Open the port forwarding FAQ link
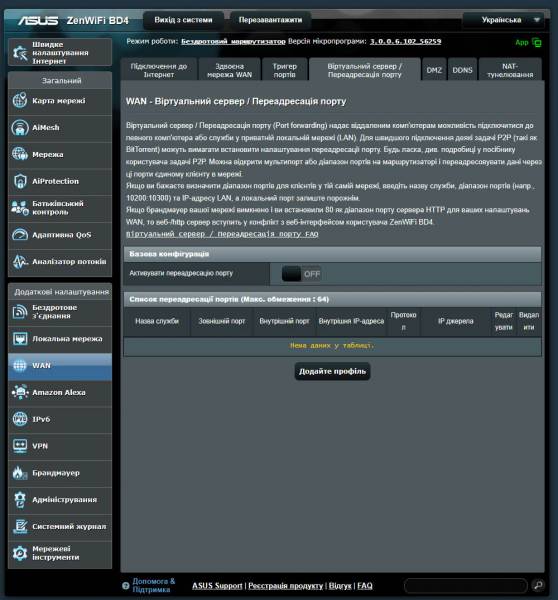The height and width of the screenshot is (600, 558). (222, 234)
